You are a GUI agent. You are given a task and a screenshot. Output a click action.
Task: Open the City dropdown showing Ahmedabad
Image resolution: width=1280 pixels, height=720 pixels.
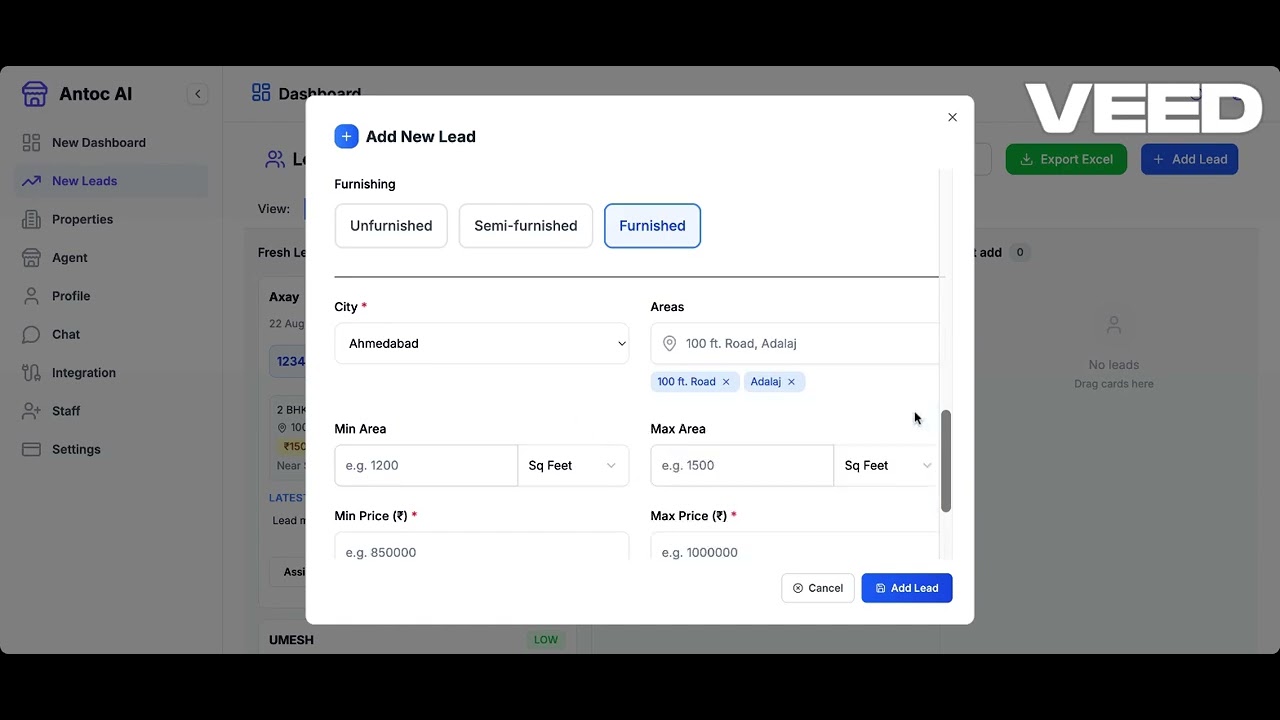482,343
